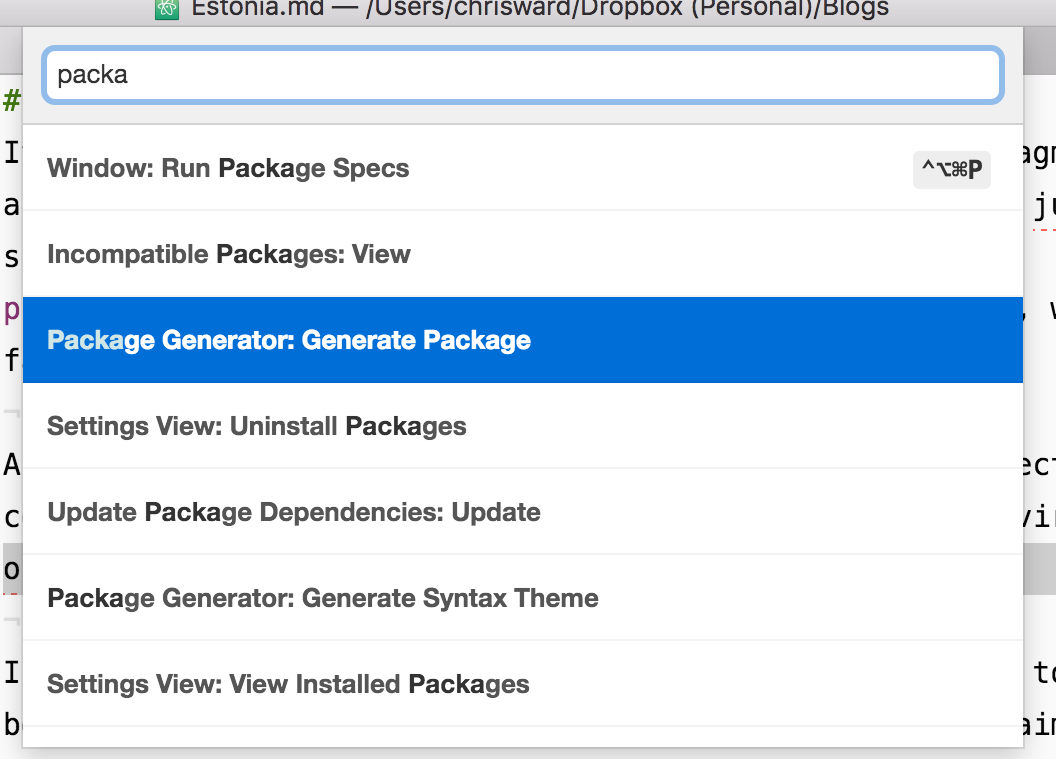Screen dimensions: 1056x759
Task: Click the purple 'p' text at editor left edge
Action: (x=11, y=310)
